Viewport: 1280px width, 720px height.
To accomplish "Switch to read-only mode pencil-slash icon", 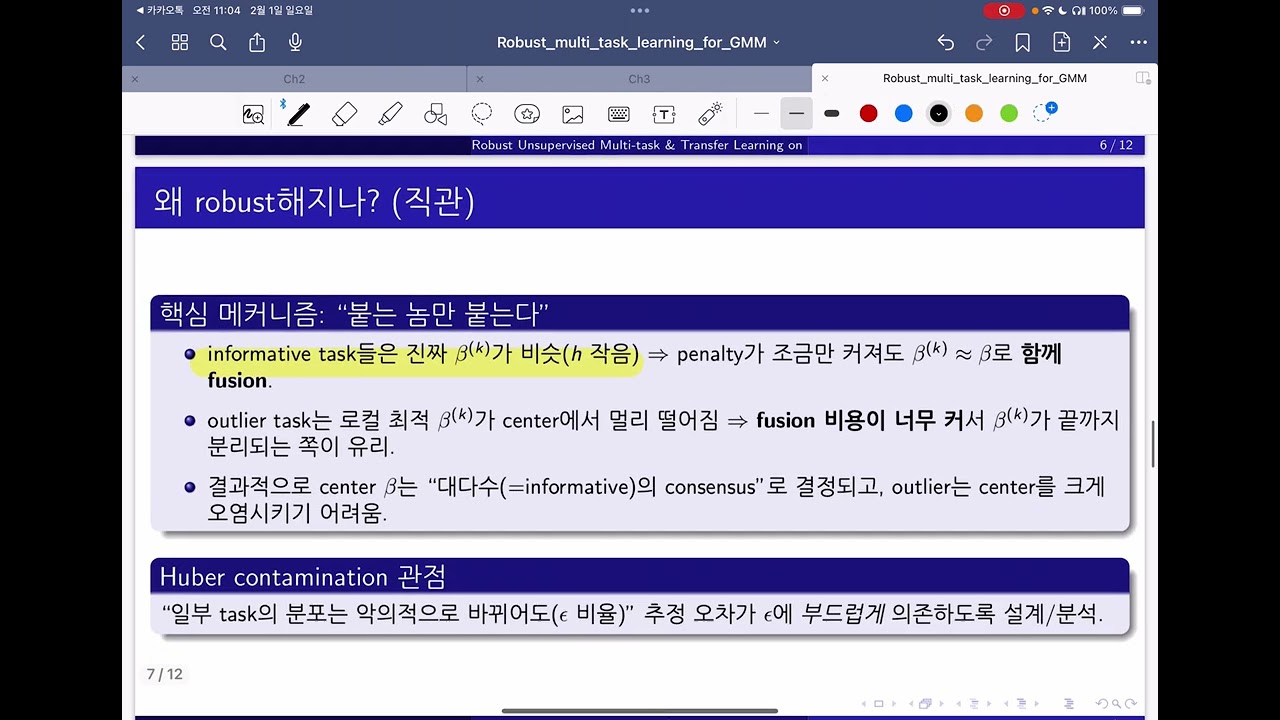I will [x=1100, y=43].
